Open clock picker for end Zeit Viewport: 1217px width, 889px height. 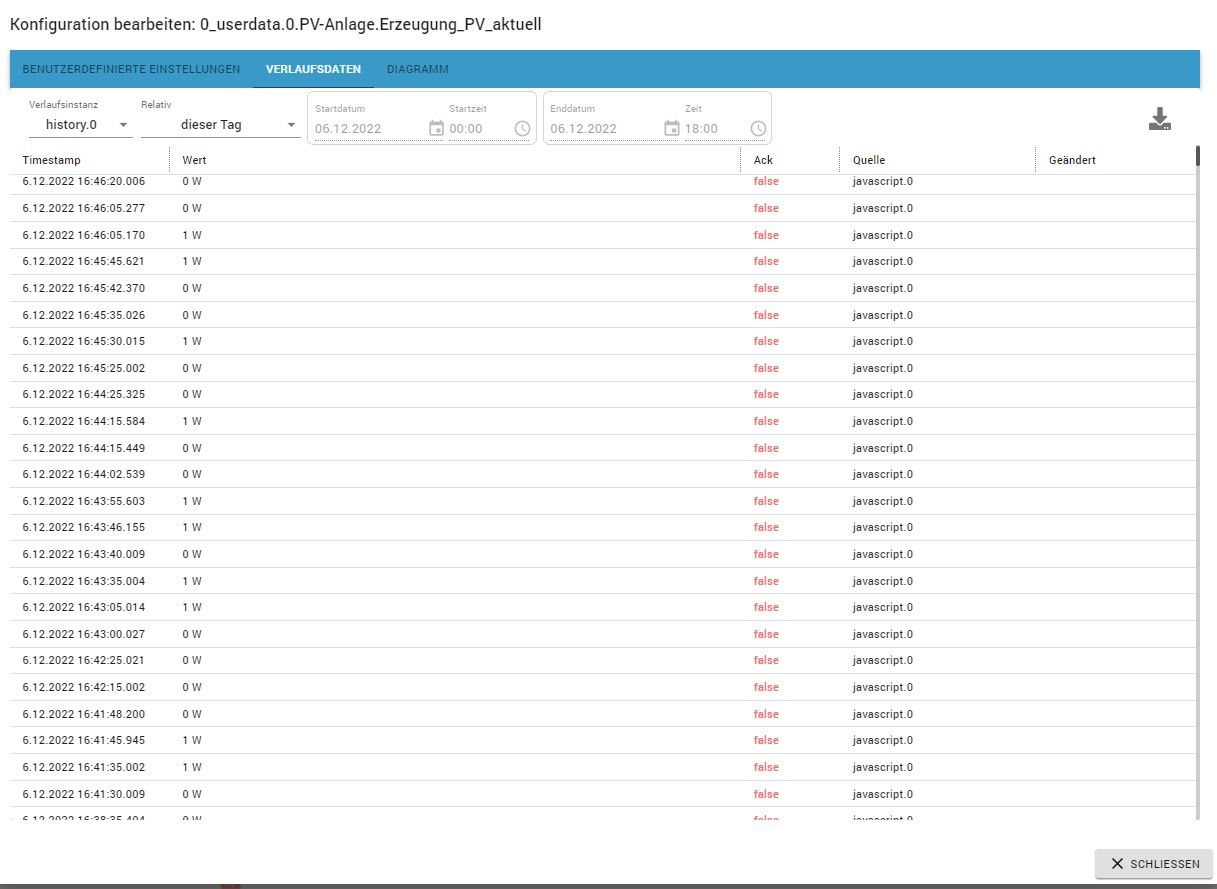[x=759, y=128]
